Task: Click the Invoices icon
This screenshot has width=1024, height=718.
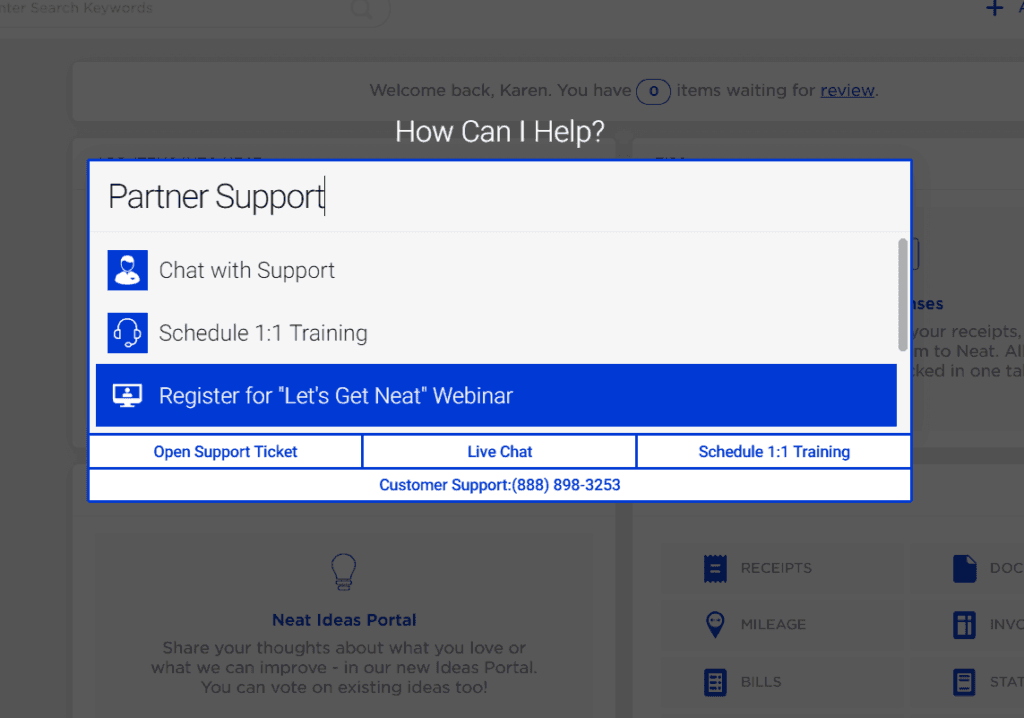Action: click(x=964, y=625)
